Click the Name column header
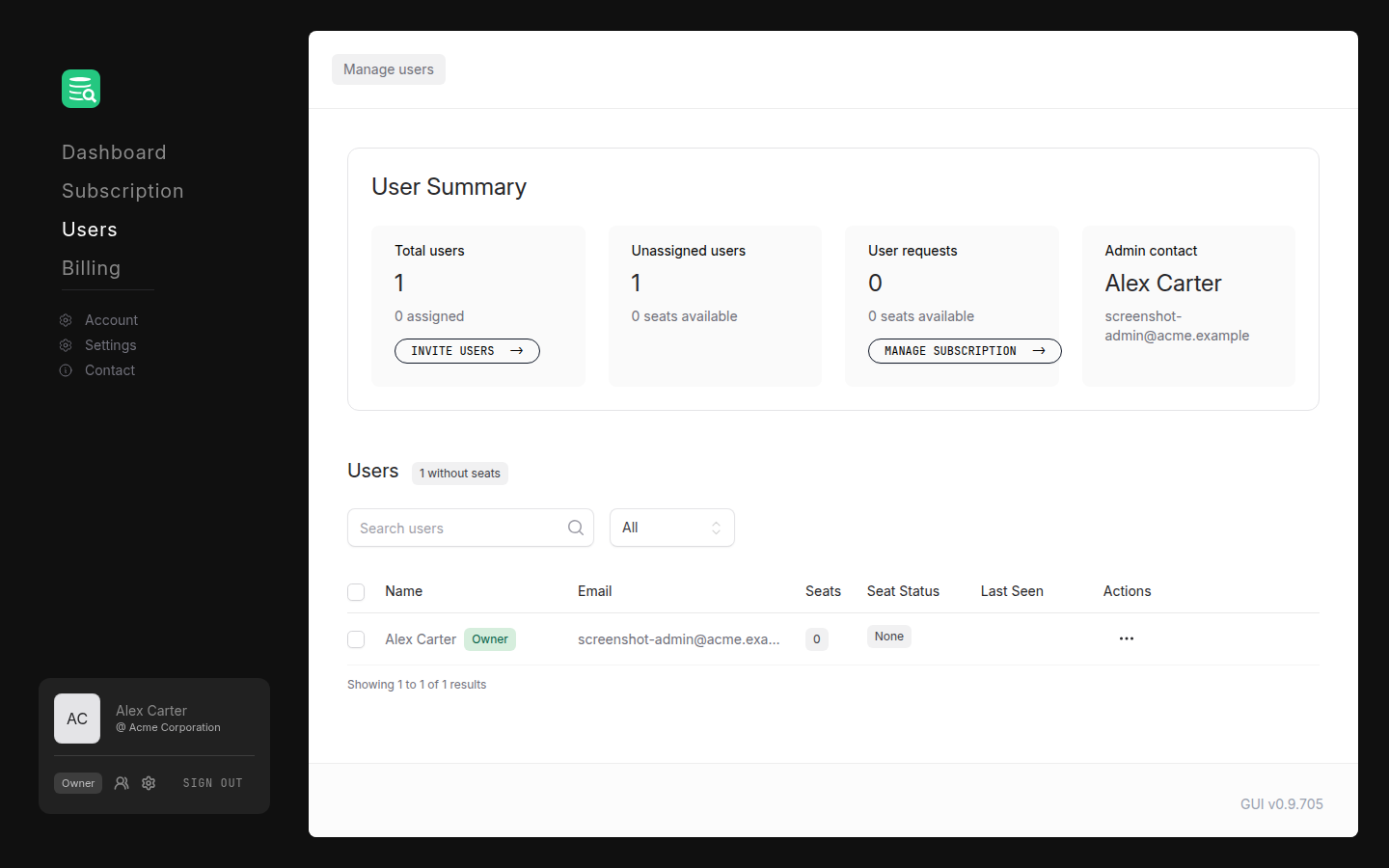Image resolution: width=1389 pixels, height=868 pixels. pos(403,591)
